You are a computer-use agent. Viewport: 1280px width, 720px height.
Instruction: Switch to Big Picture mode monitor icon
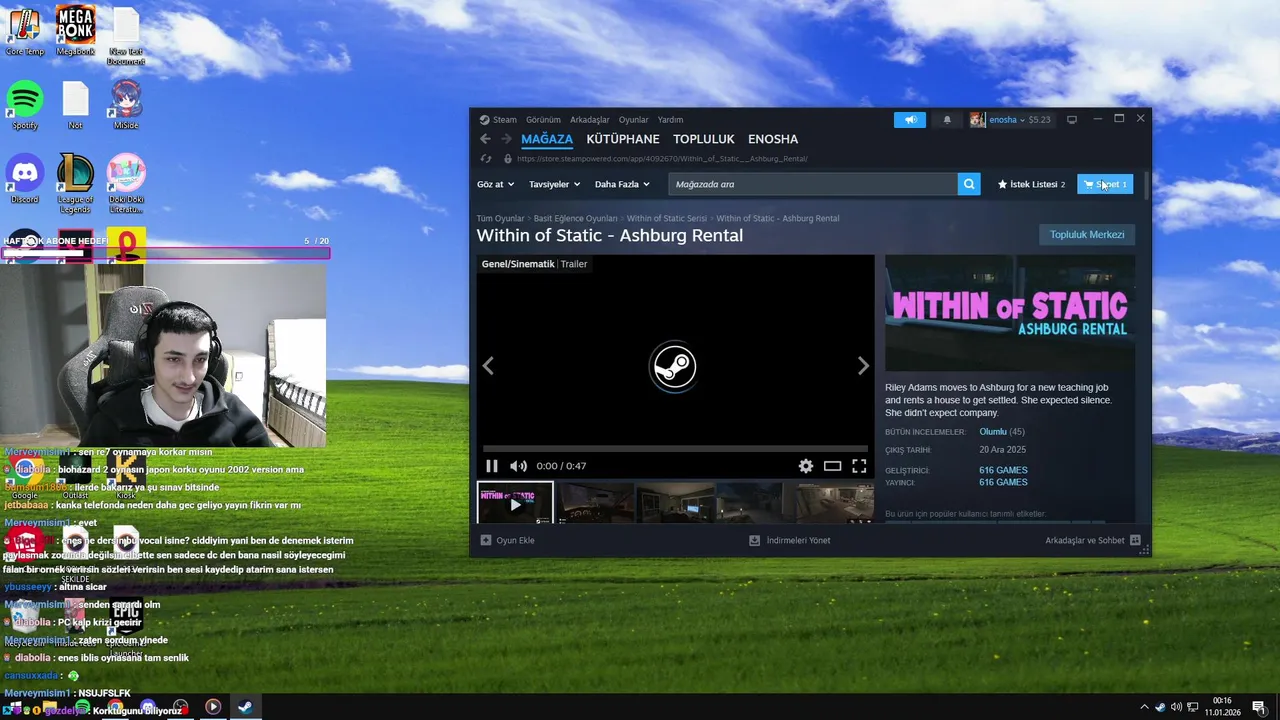[1071, 120]
